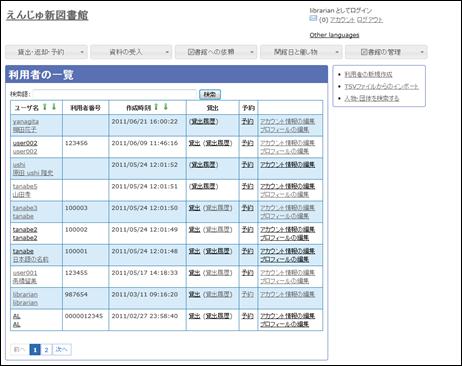Sort user name column descending arrow
This screenshot has width=462, height=366.
54,107
